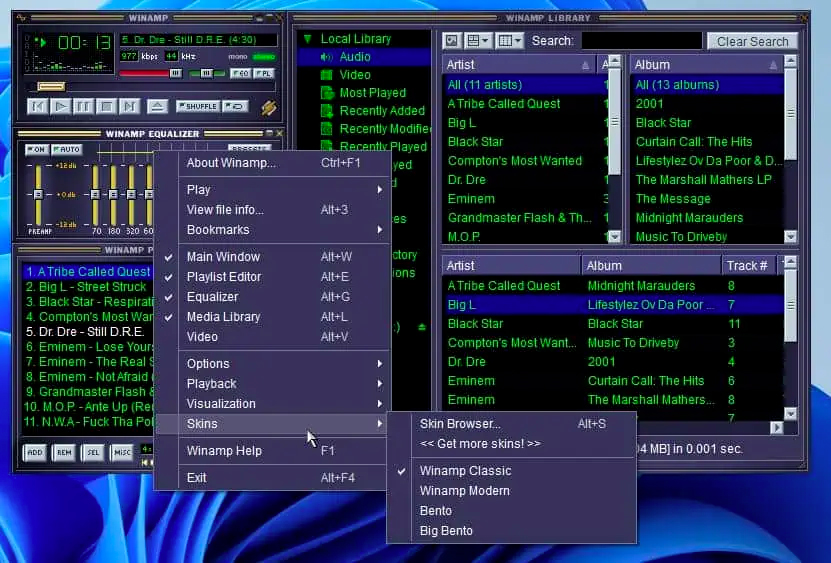The width and height of the screenshot is (831, 563).
Task: Toggle the Repeat button next to Shuffle
Action: [x=235, y=106]
